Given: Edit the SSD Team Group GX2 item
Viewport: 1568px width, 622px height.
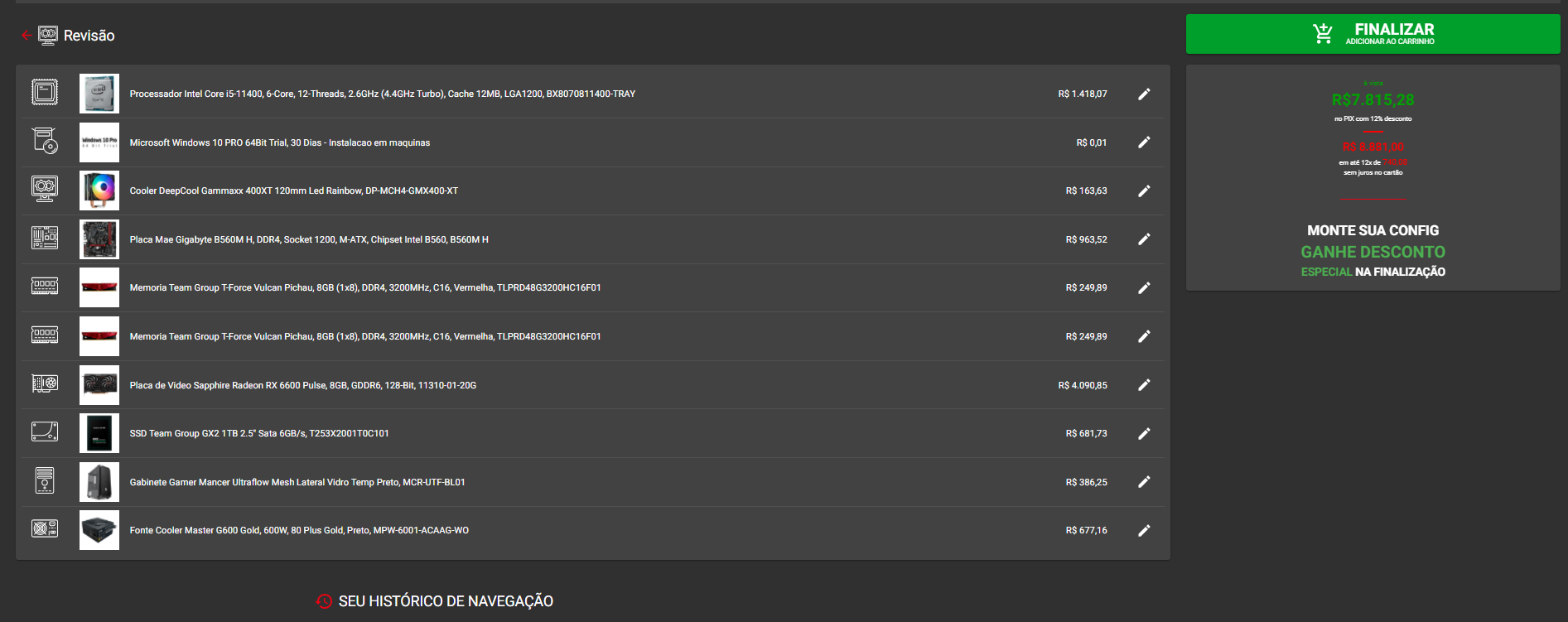Looking at the screenshot, I should click(1144, 433).
